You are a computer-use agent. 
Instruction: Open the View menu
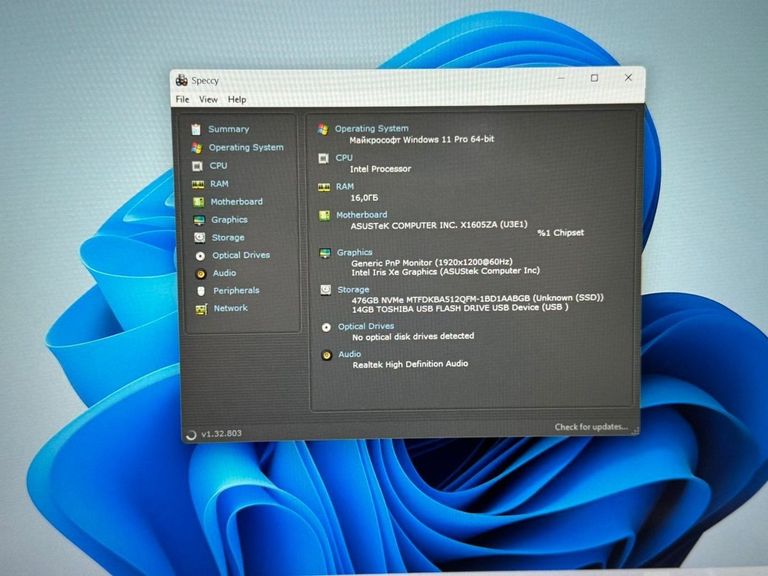click(208, 100)
